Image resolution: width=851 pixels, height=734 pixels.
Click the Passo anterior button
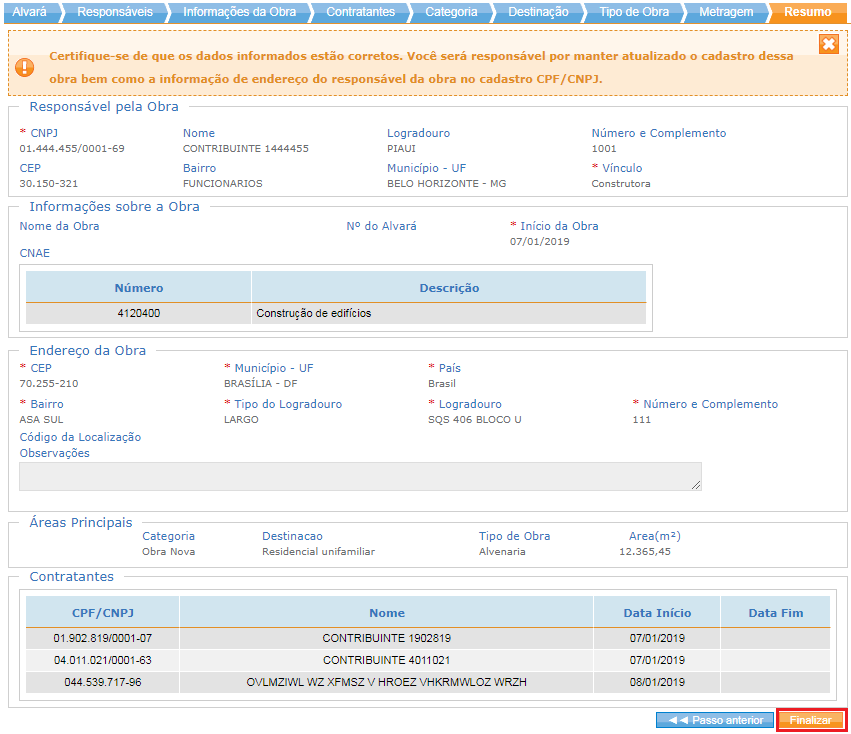pos(714,719)
